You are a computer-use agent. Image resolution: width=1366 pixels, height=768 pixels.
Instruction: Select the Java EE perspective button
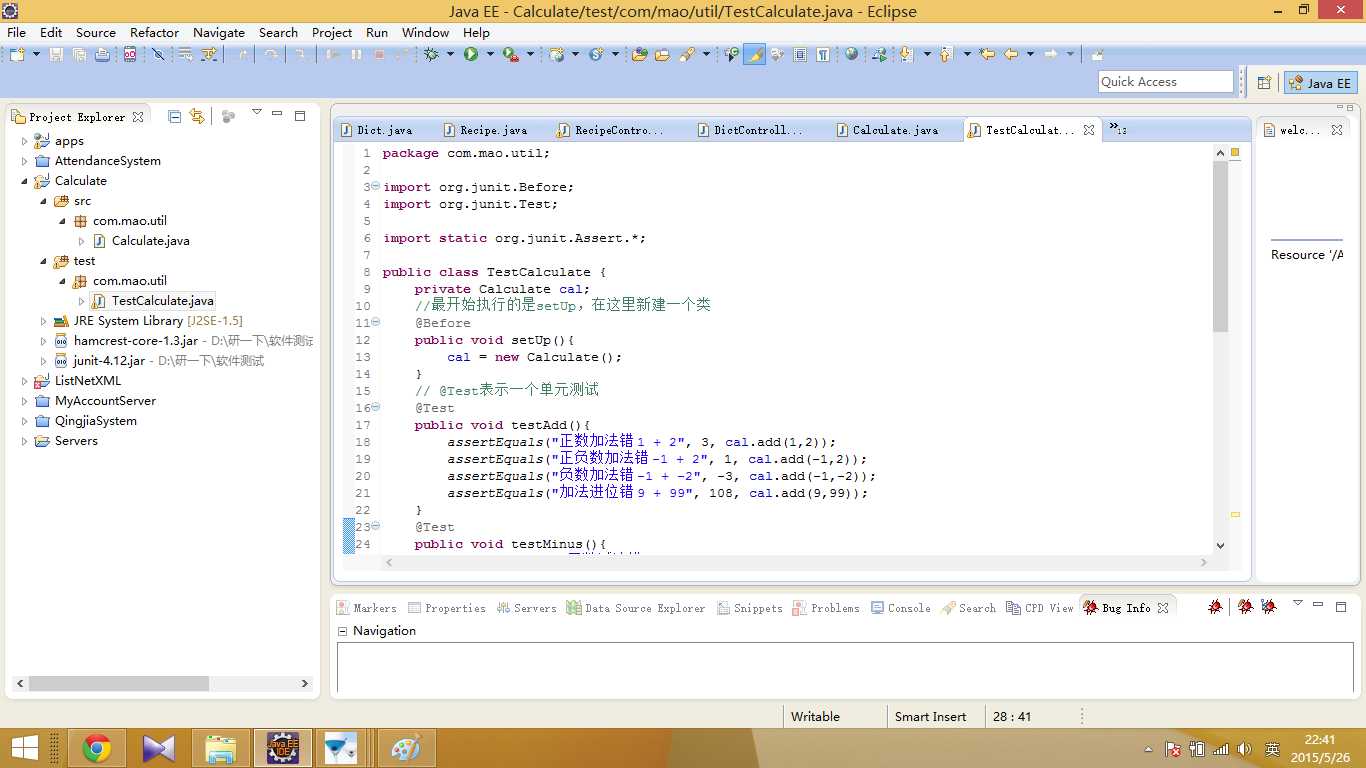pos(1320,83)
